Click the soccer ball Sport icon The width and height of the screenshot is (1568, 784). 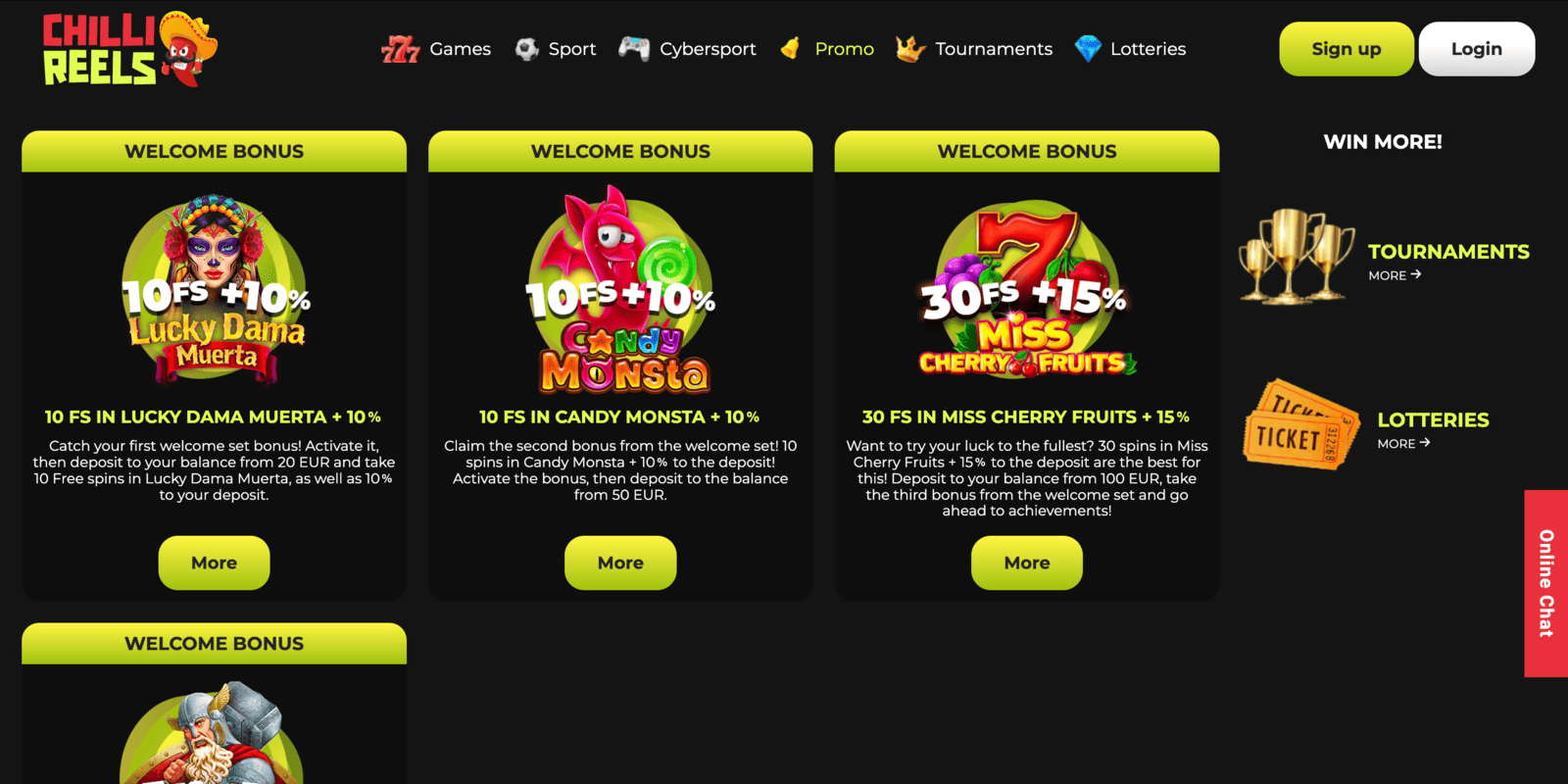[x=527, y=49]
